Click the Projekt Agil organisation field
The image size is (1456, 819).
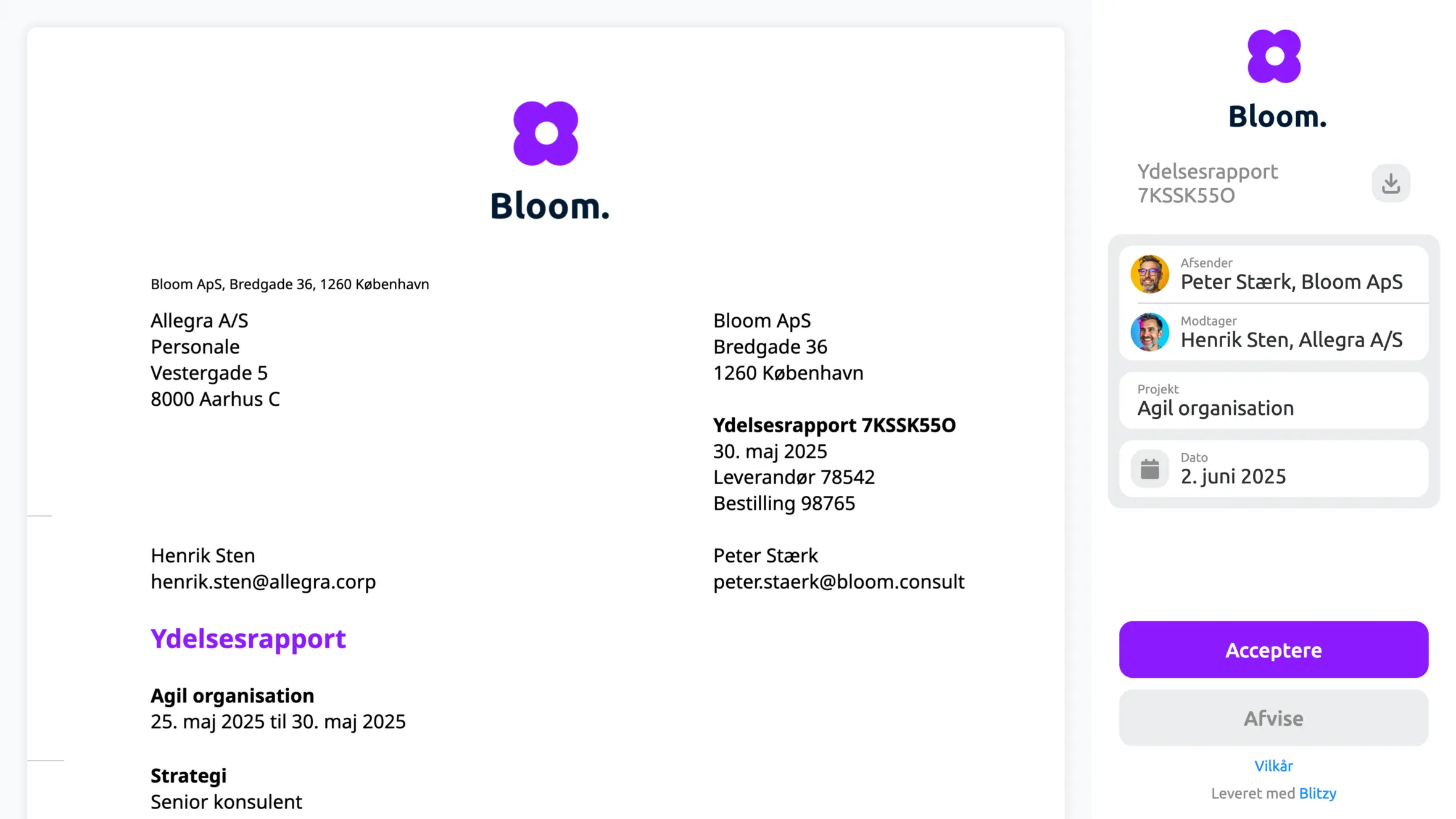[1273, 400]
